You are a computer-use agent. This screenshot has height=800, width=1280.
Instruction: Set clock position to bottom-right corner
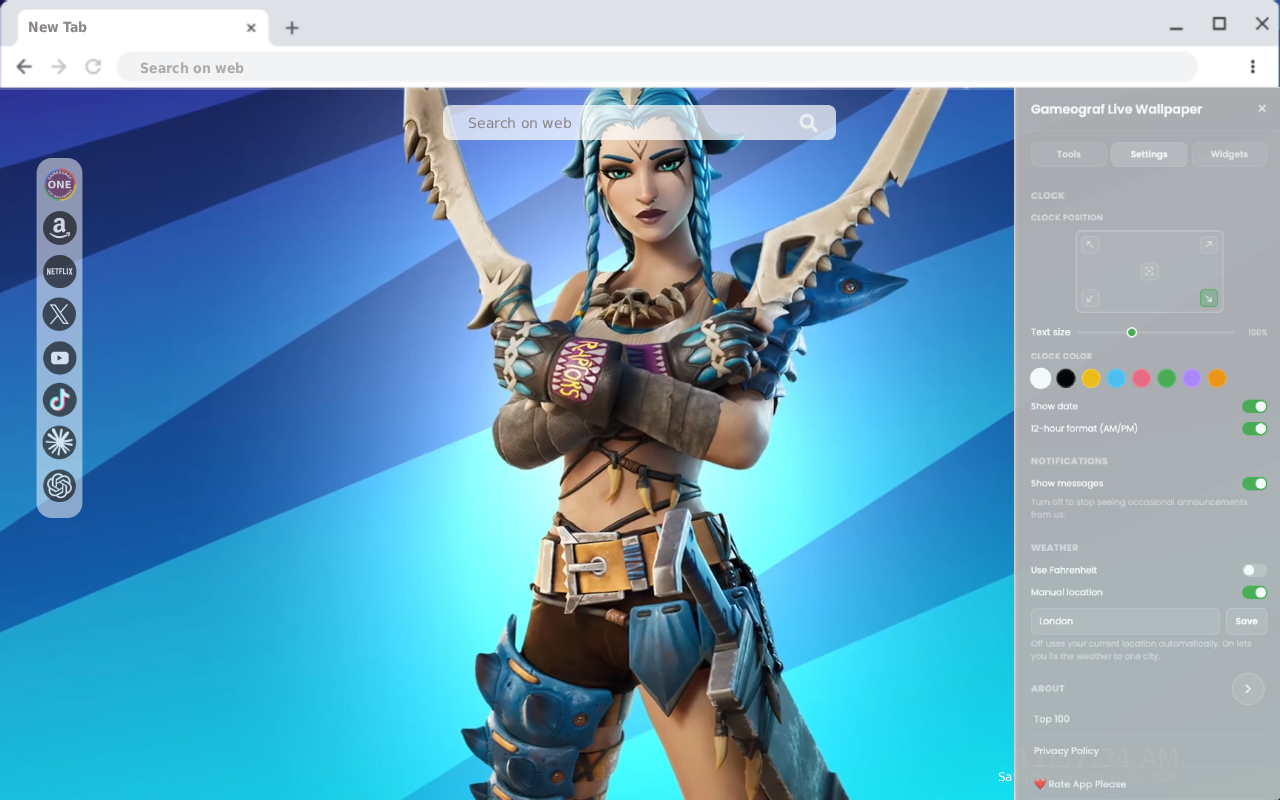[1208, 298]
